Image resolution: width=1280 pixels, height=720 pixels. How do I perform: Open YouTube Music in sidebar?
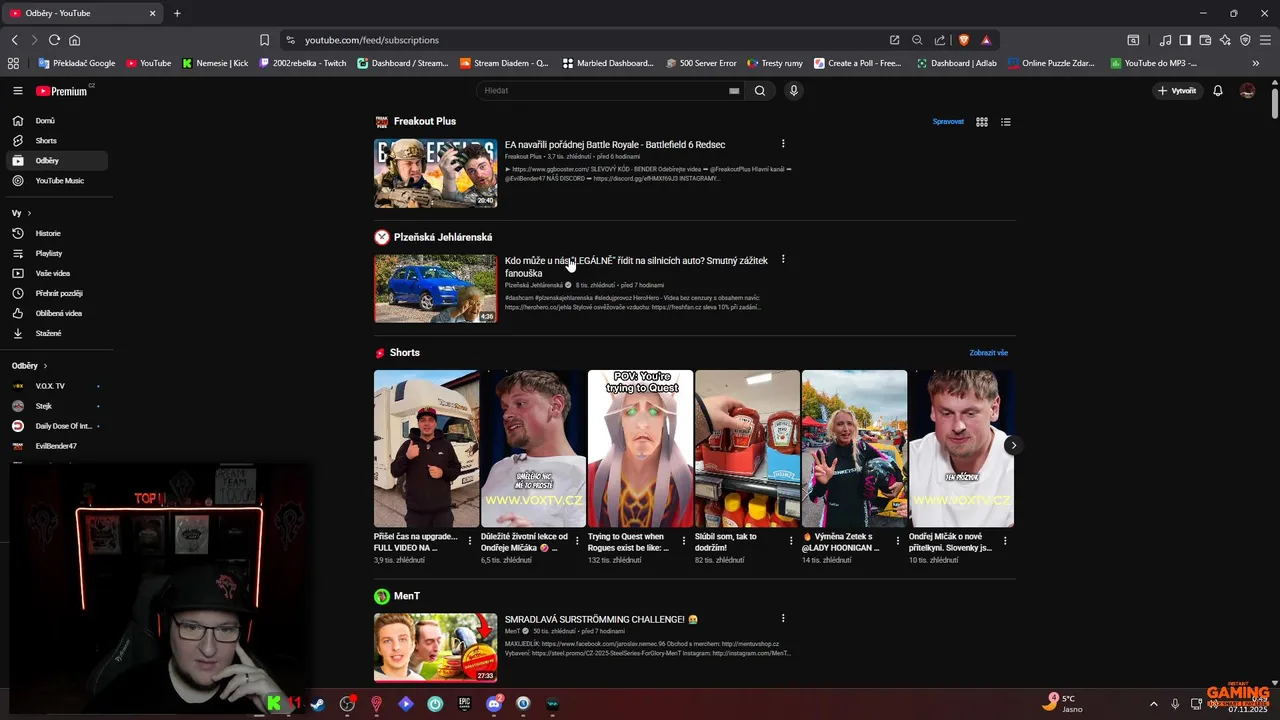(x=58, y=180)
